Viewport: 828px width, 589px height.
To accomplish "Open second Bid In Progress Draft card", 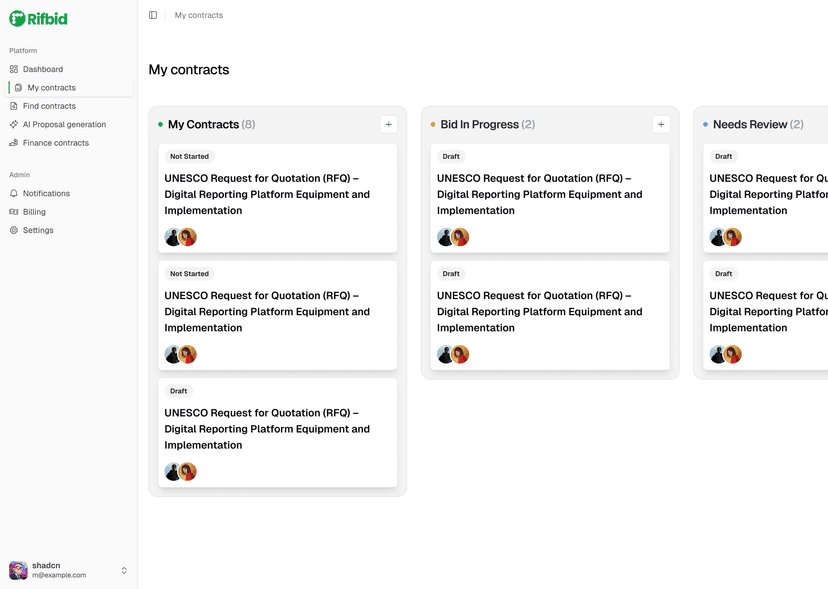I will [550, 312].
